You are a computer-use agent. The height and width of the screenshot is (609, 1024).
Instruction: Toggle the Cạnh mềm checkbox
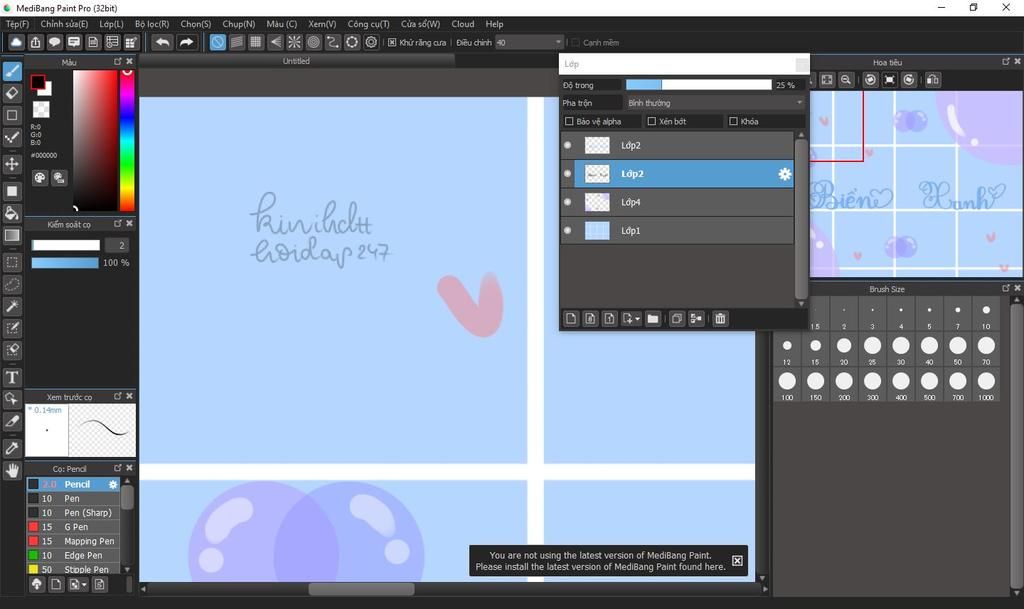[575, 42]
